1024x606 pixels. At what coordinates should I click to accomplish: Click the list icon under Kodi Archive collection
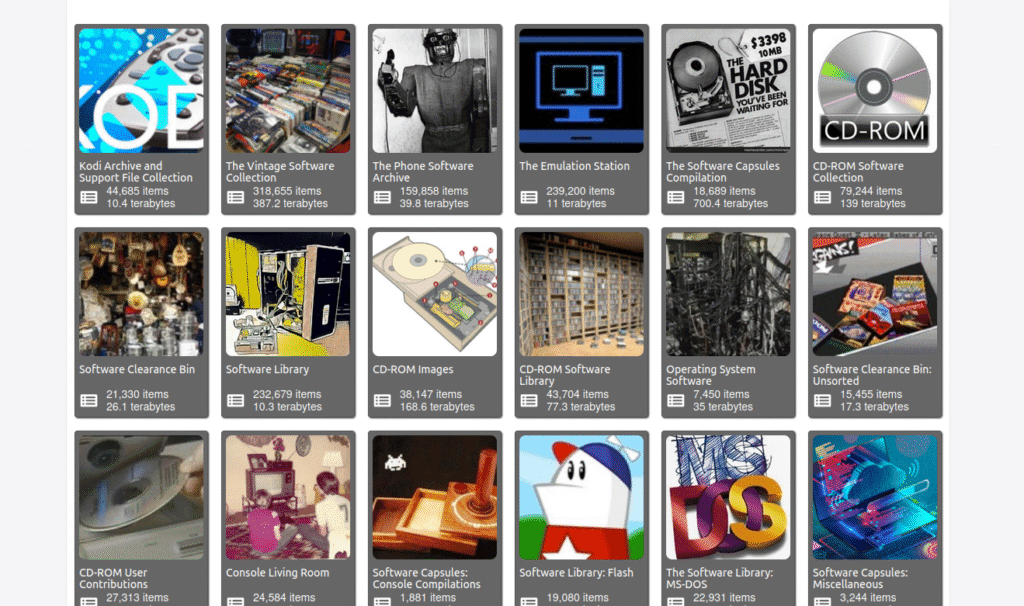pyautogui.click(x=89, y=197)
